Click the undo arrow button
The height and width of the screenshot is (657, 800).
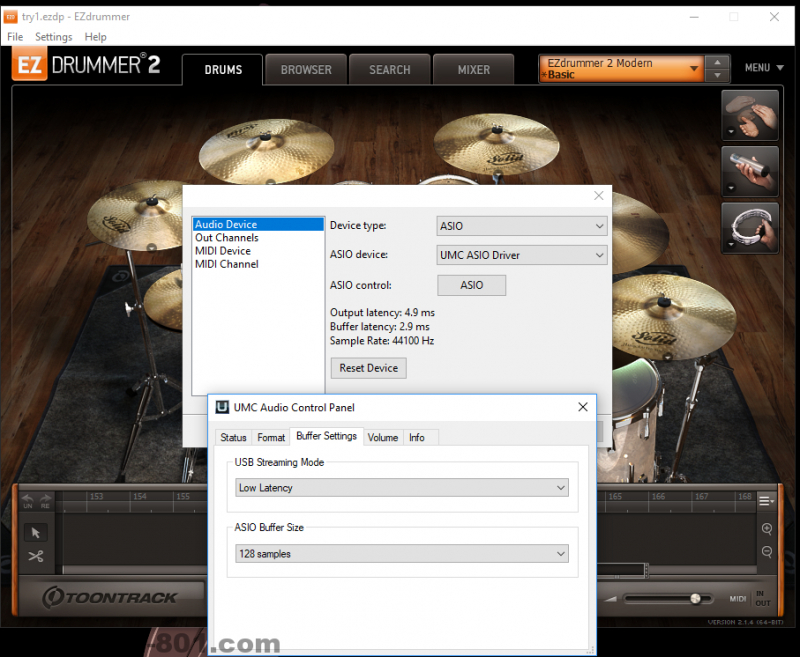coord(27,499)
